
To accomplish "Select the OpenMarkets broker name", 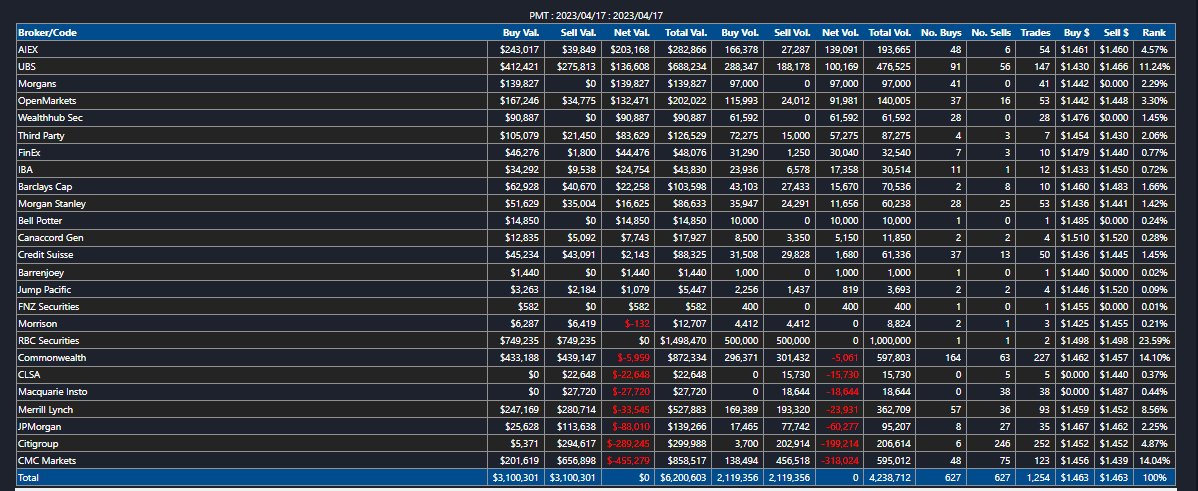I will click(x=47, y=101).
